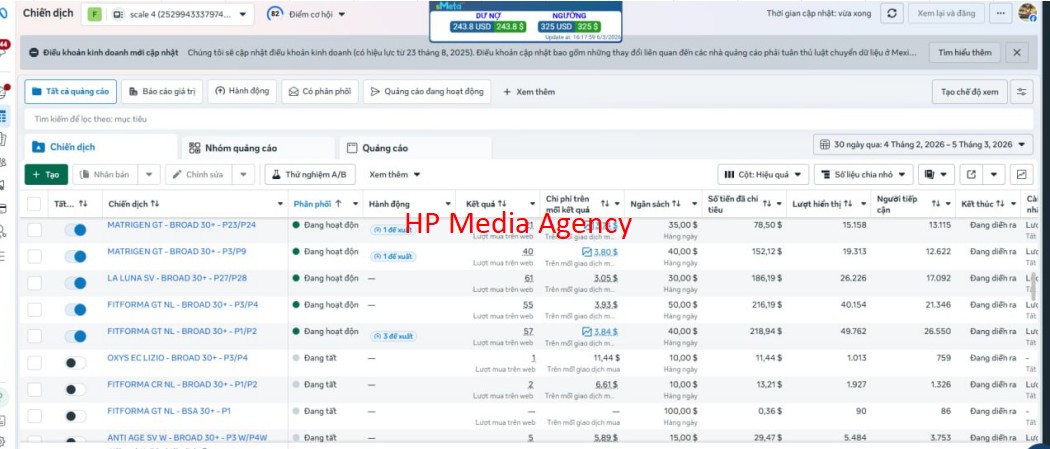This screenshot has width=1050, height=449.
Task: Sort by Kết quả column arrows
Action: [x=502, y=203]
